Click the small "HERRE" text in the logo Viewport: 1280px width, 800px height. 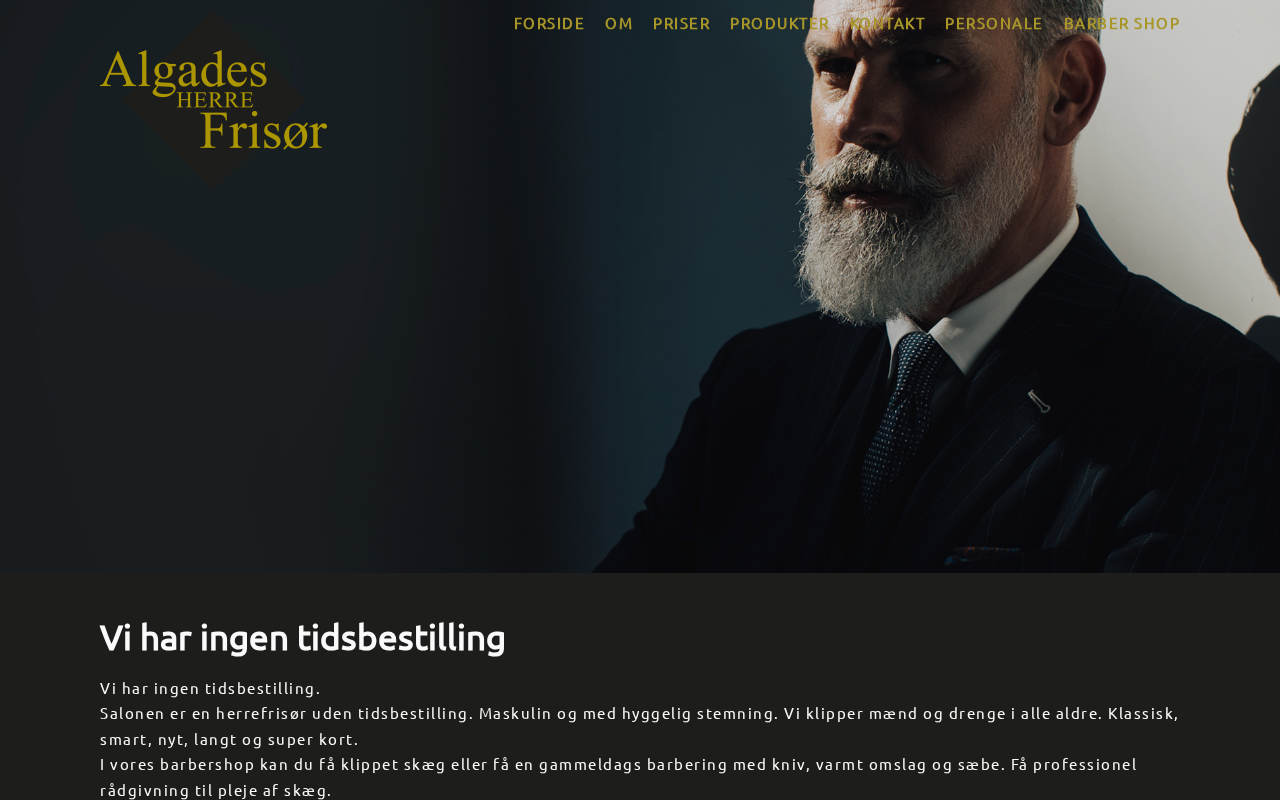(215, 100)
